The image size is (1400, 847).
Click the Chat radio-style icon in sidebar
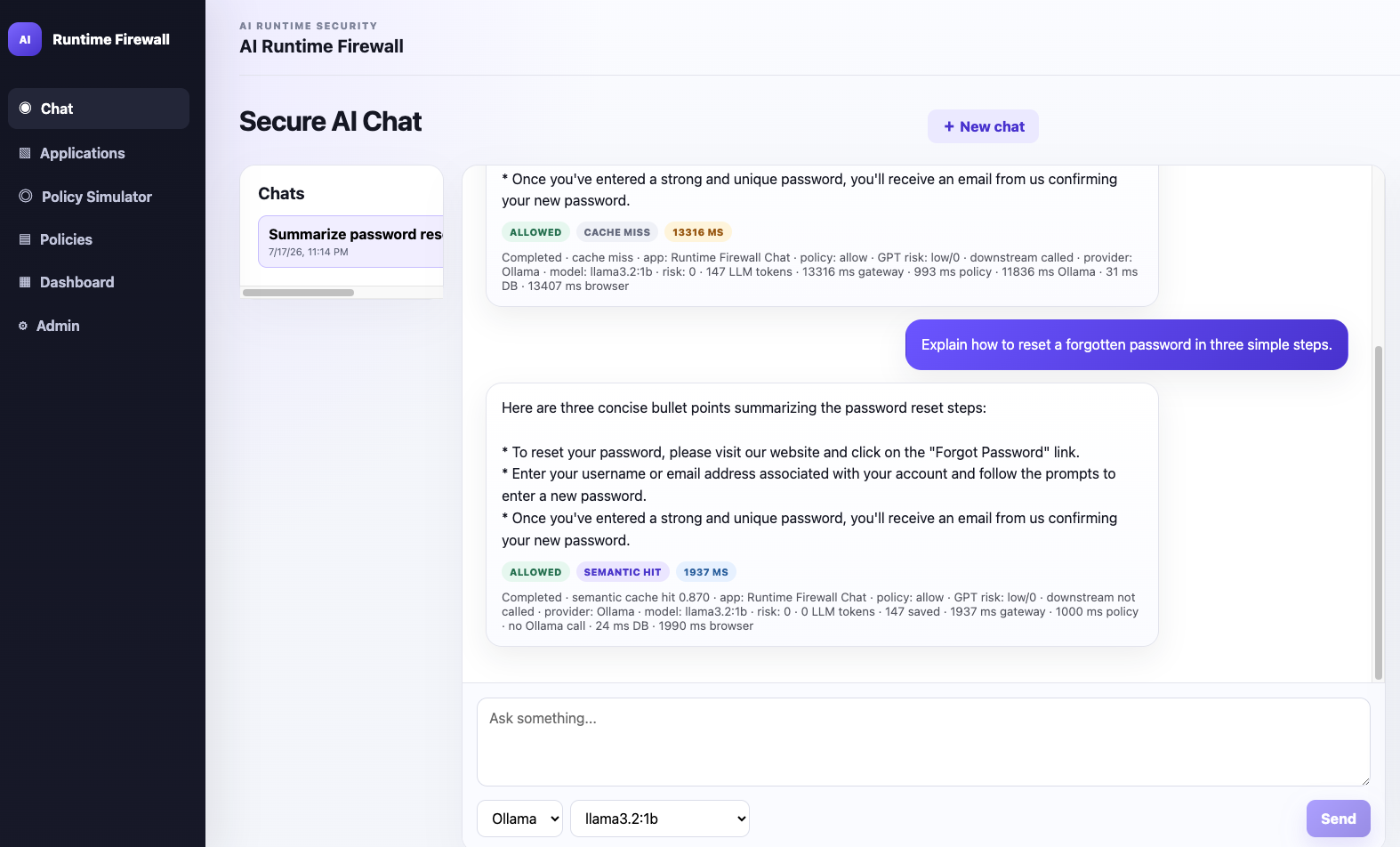25,109
